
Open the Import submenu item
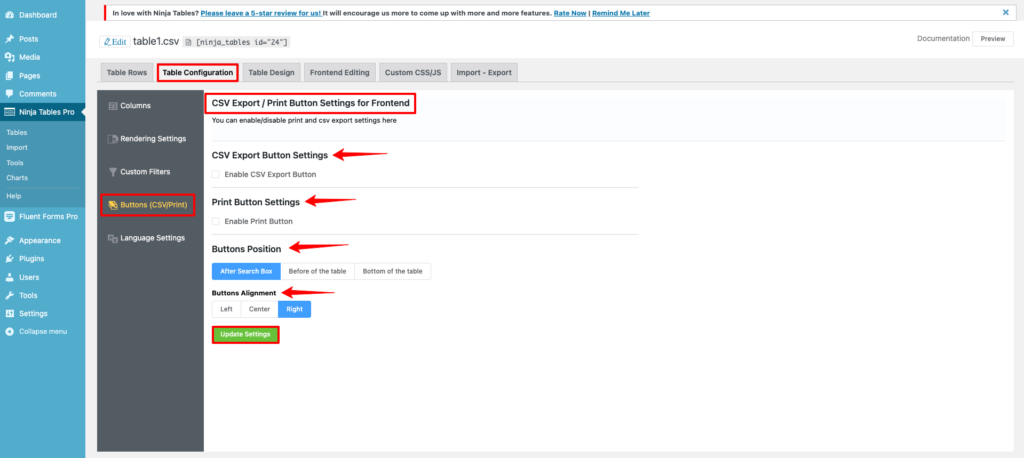[x=17, y=148]
